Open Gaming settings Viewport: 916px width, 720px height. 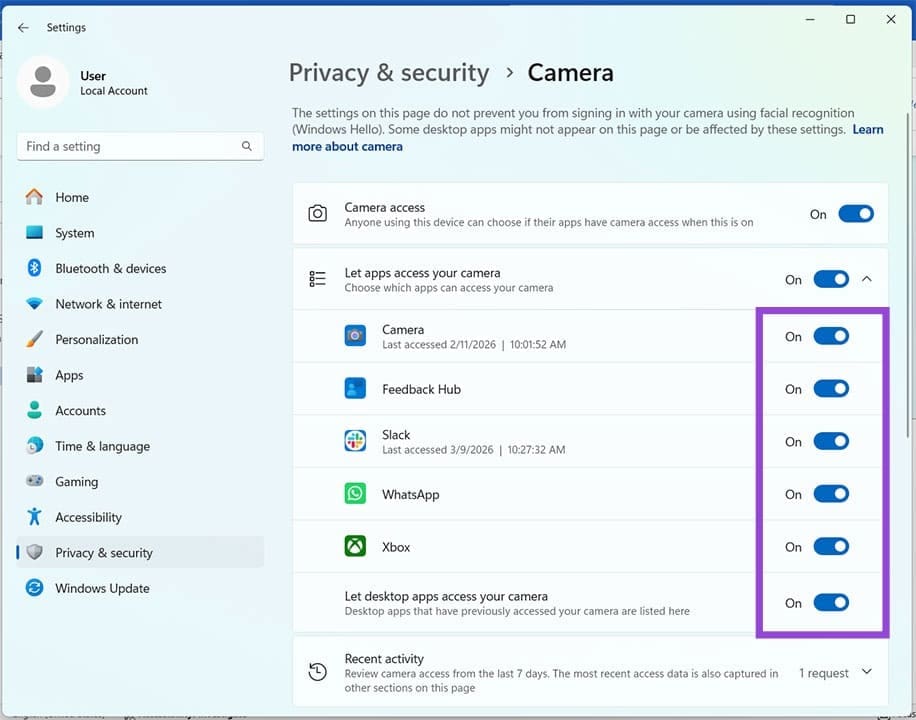[76, 481]
